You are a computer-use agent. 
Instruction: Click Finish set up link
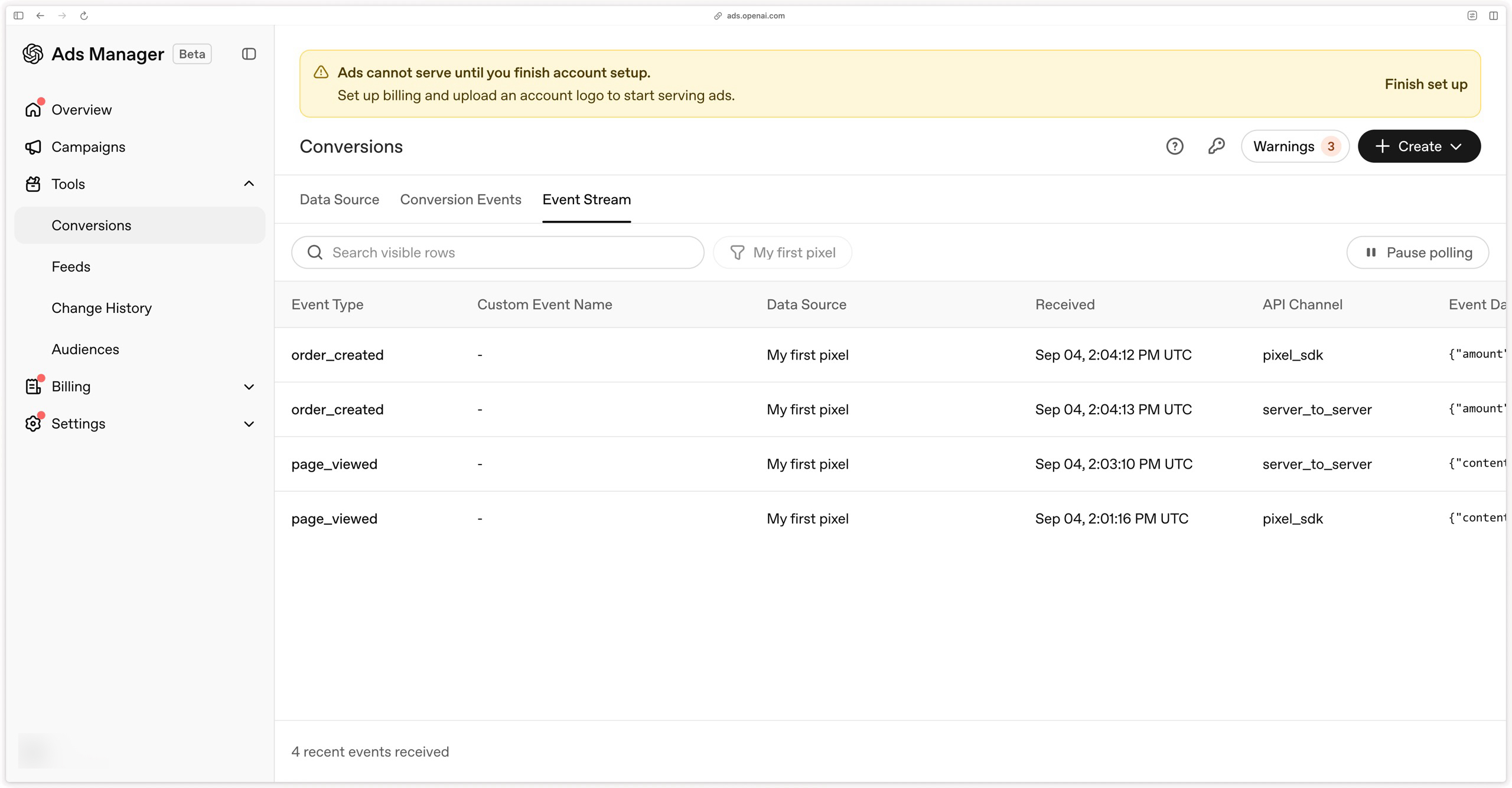[1426, 84]
